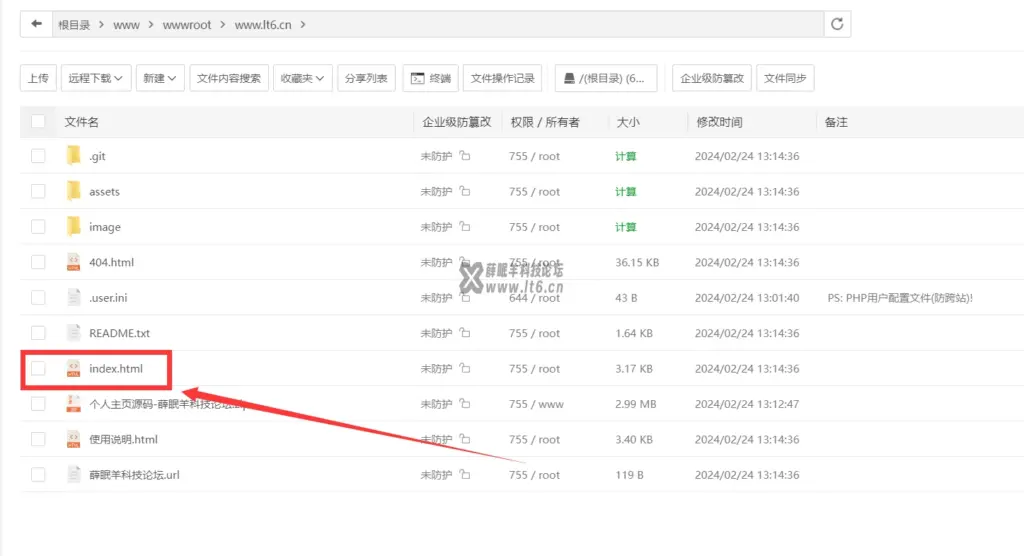
Task: Click lock icon in README.txt row
Action: (464, 333)
